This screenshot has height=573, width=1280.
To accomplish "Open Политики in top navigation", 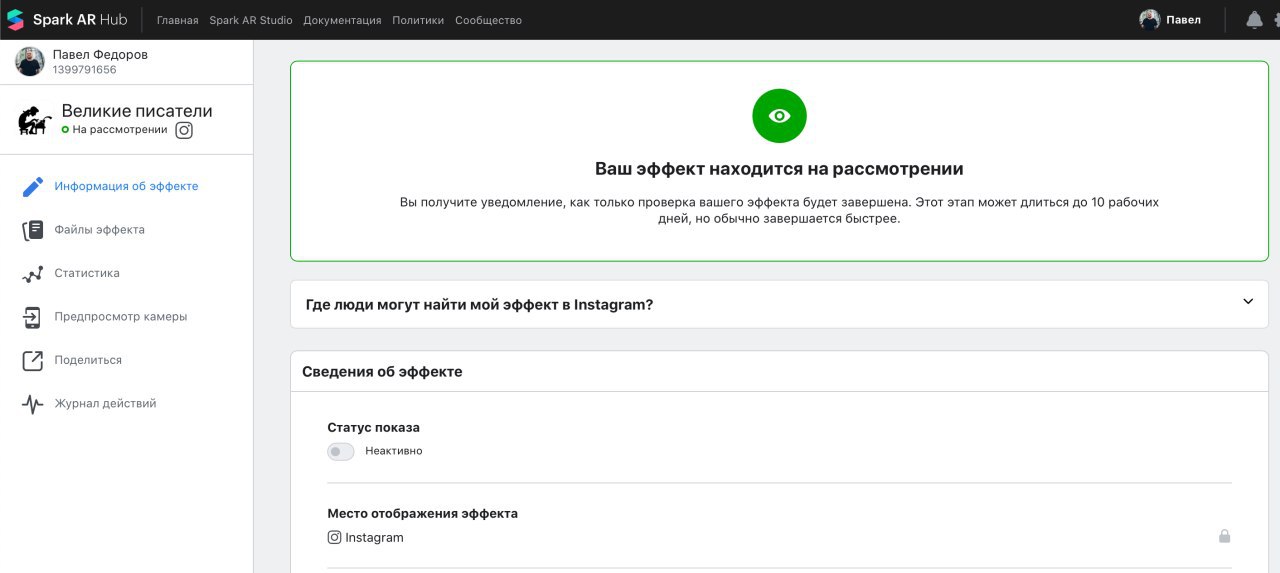I will coord(418,20).
